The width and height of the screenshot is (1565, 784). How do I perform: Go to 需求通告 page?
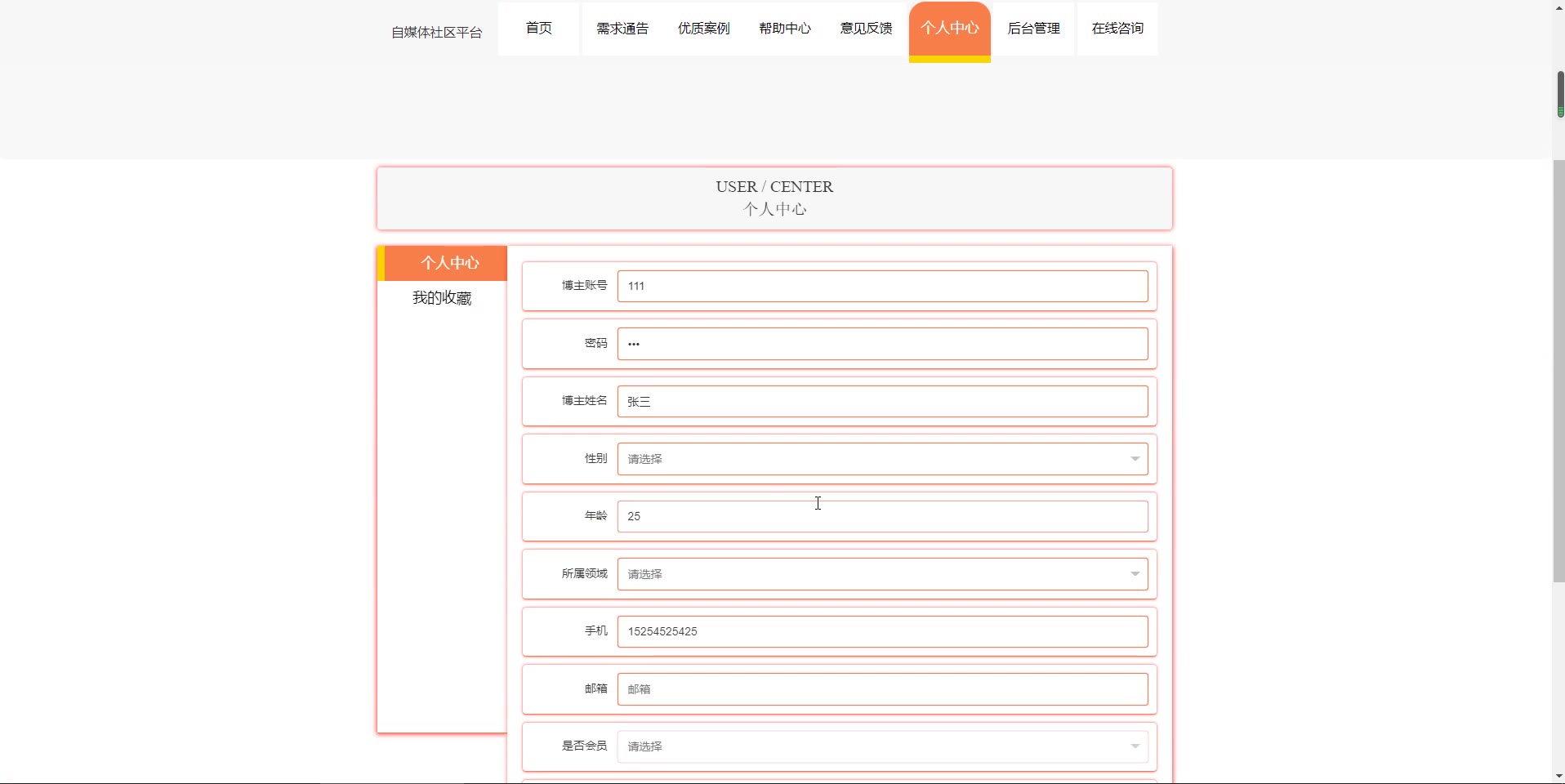coord(622,29)
